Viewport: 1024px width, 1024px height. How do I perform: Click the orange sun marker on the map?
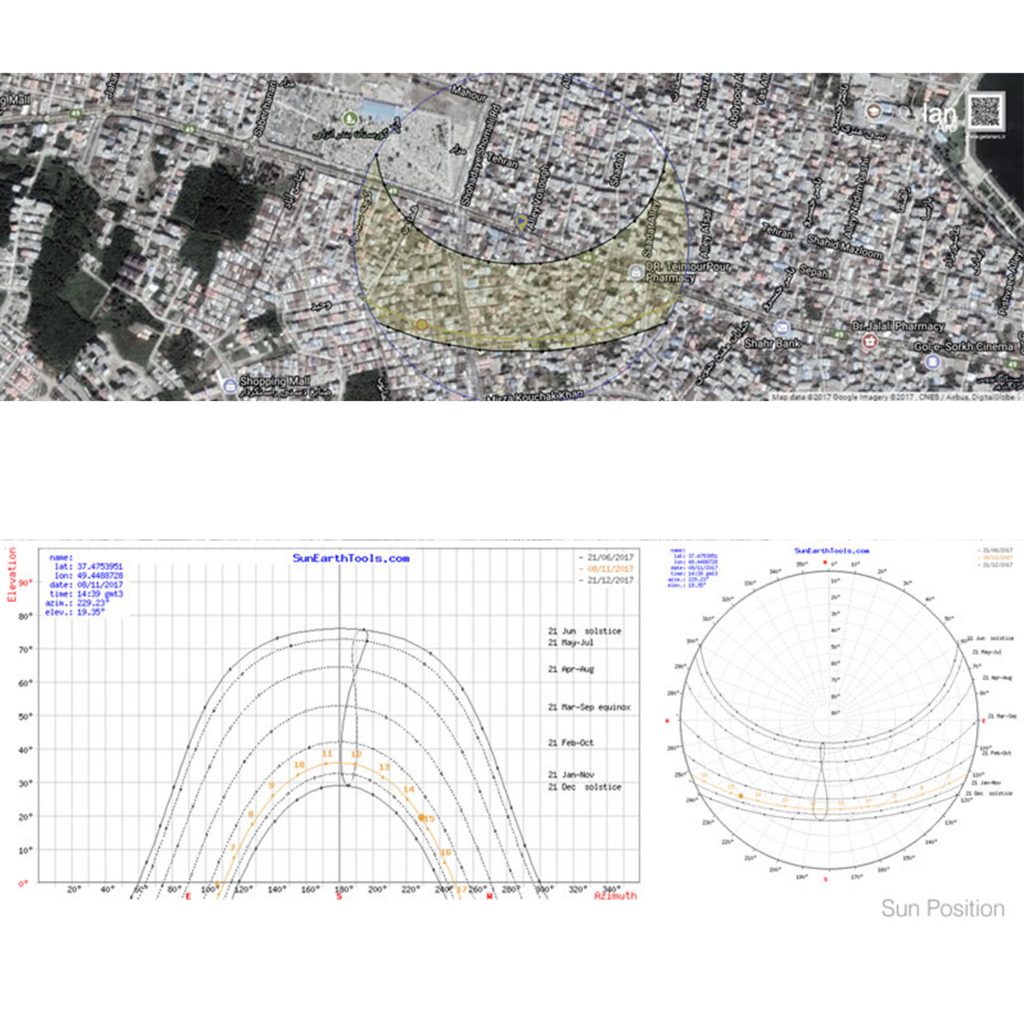point(422,325)
